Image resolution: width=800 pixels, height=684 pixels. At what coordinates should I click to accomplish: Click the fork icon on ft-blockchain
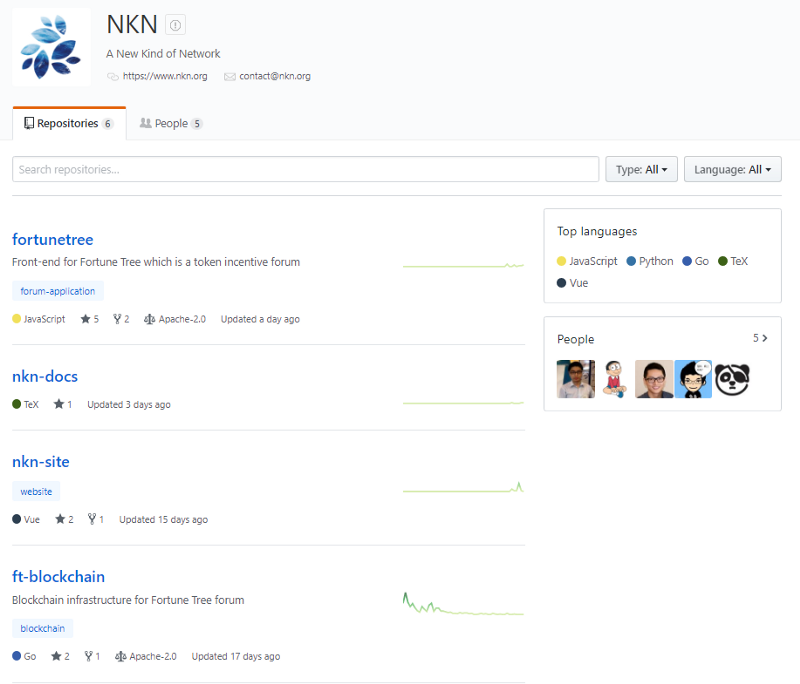(88, 656)
